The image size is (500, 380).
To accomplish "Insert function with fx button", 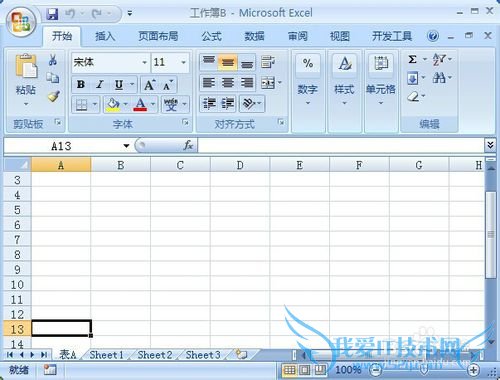I will [188, 145].
